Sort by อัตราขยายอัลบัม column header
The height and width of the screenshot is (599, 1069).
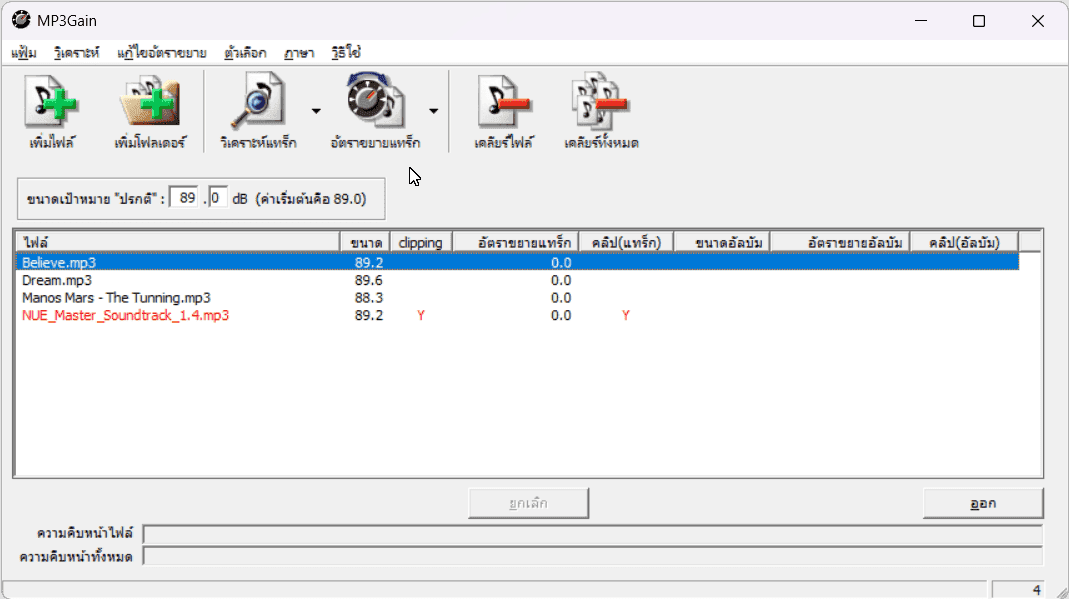pyautogui.click(x=840, y=243)
